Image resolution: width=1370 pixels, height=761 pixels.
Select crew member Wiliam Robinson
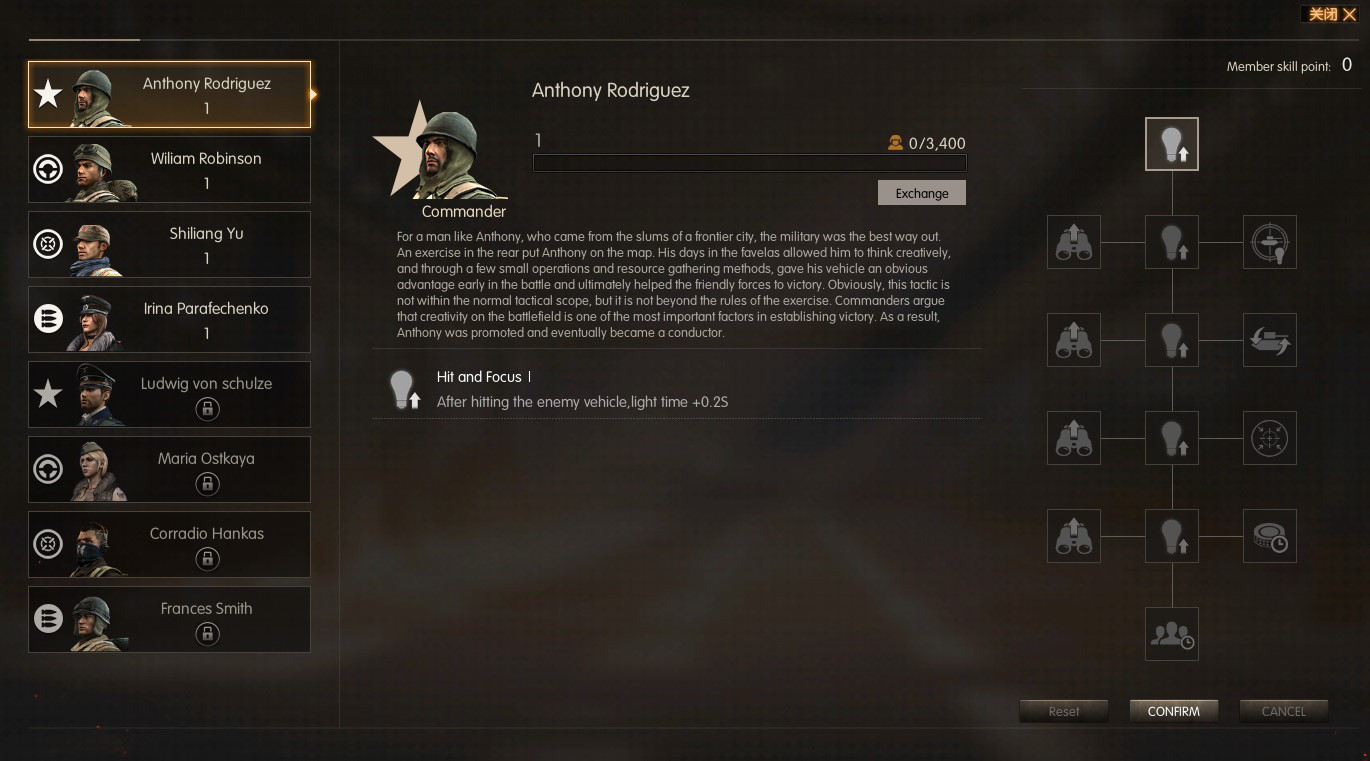(x=169, y=169)
